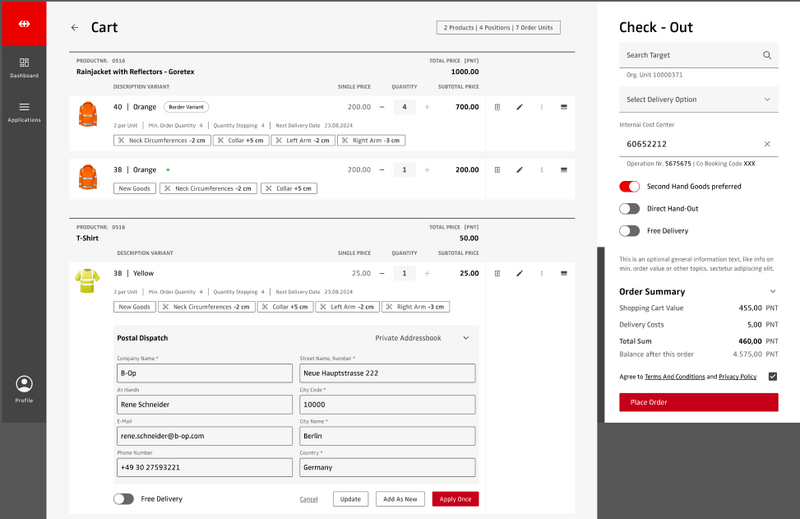Open the Privacy Policy link

pyautogui.click(x=737, y=377)
